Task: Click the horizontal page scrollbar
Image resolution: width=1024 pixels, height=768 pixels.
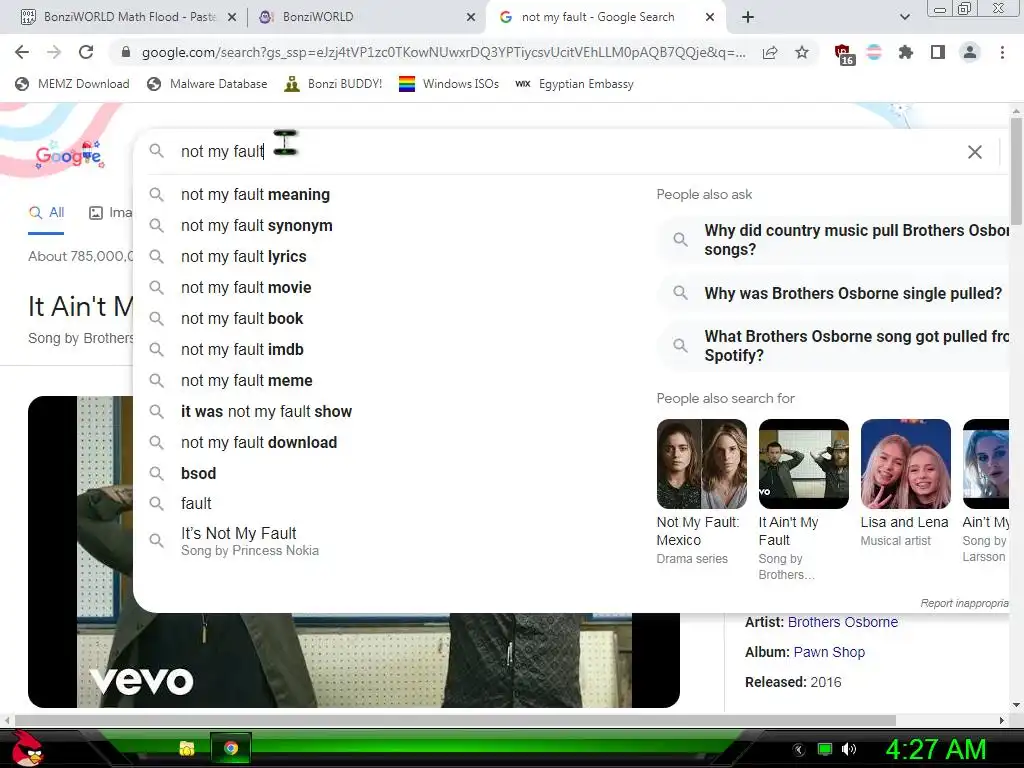Action: click(x=455, y=720)
